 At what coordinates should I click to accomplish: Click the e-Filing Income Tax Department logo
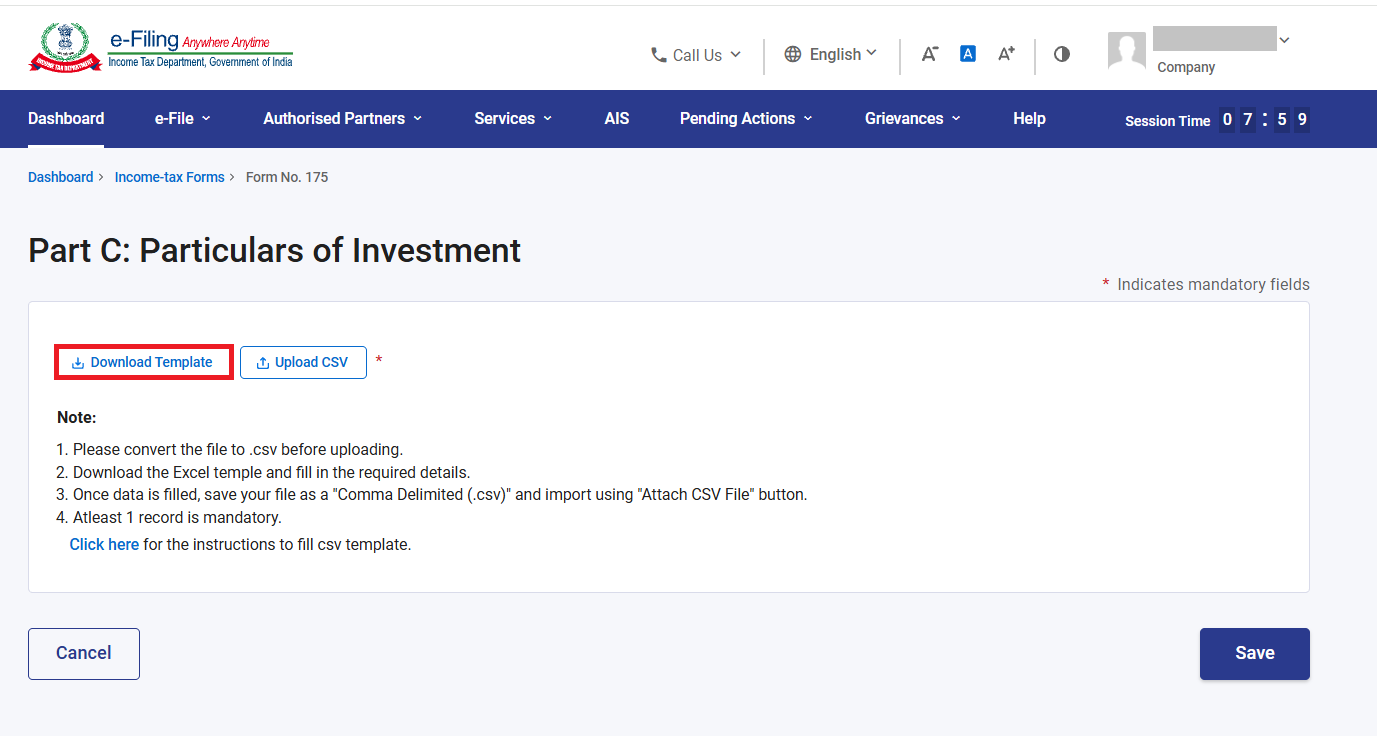tap(161, 48)
